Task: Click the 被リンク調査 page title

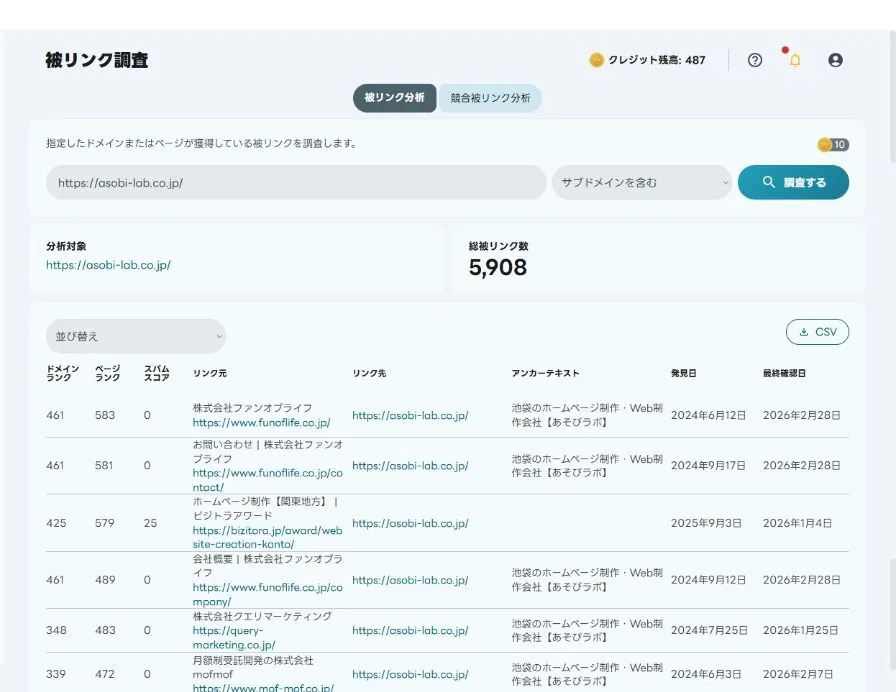Action: tap(97, 60)
